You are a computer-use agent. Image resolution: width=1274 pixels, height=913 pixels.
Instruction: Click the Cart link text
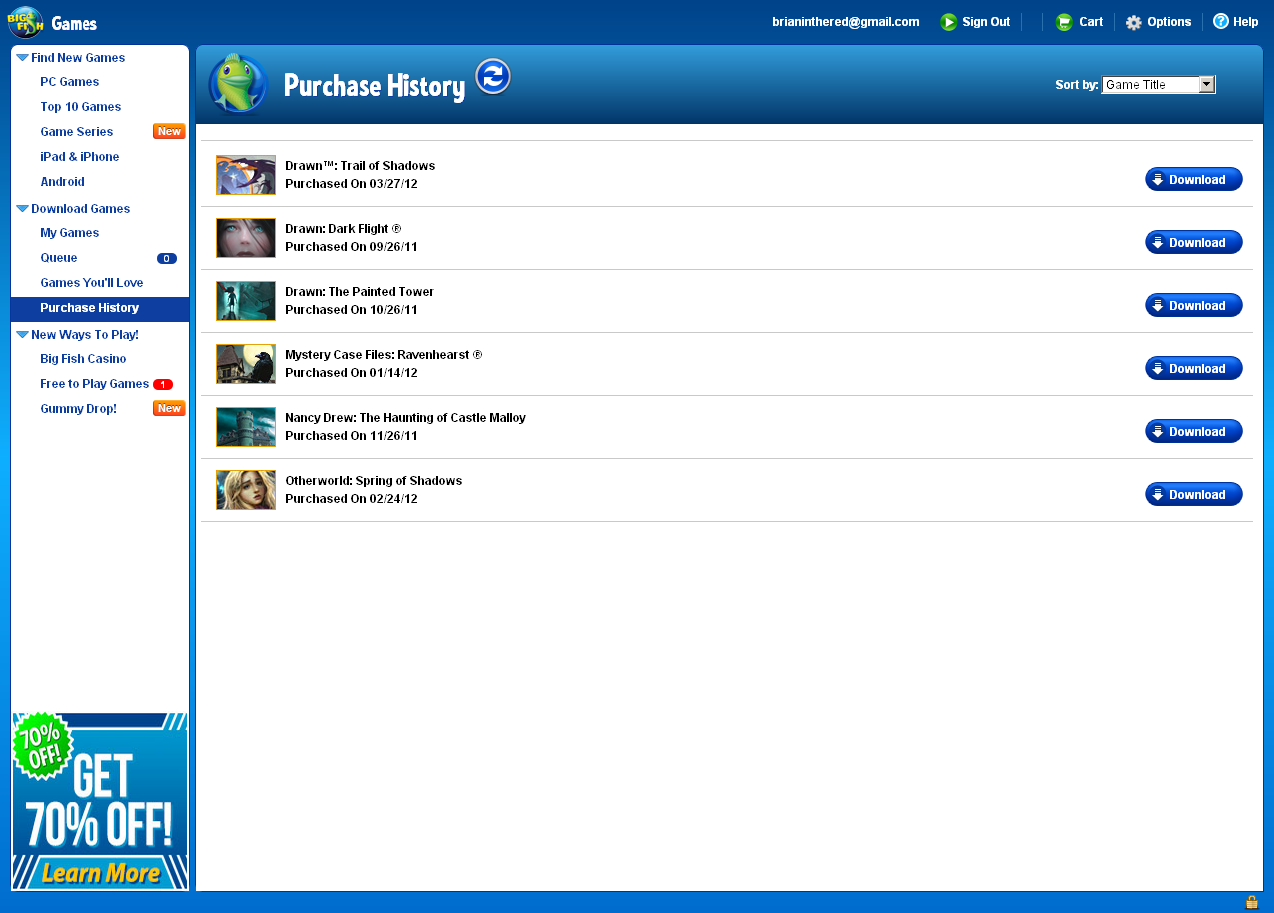(1091, 22)
